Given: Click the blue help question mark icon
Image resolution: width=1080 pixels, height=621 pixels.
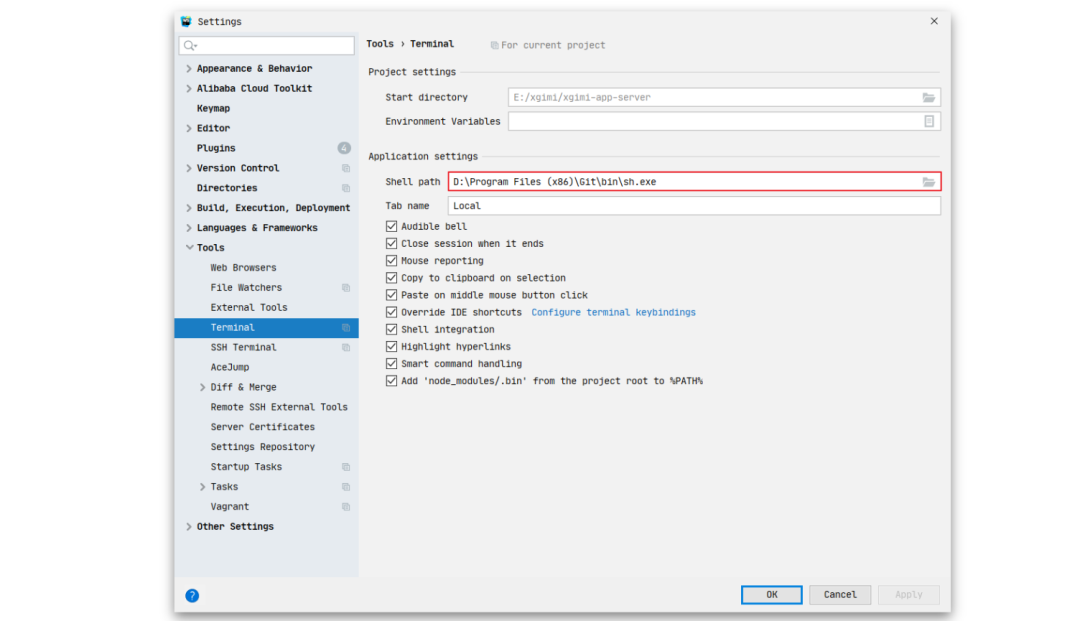Looking at the screenshot, I should (192, 595).
